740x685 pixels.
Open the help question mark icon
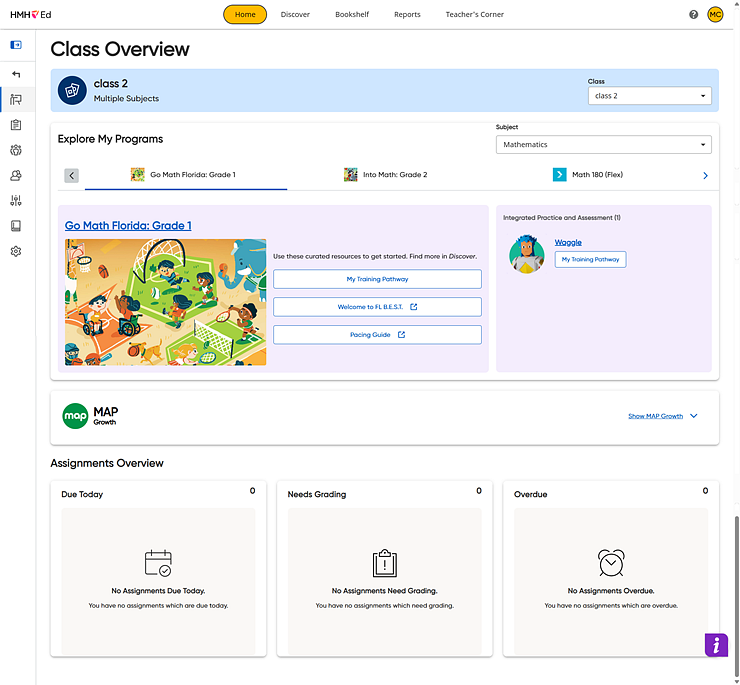[x=693, y=15]
